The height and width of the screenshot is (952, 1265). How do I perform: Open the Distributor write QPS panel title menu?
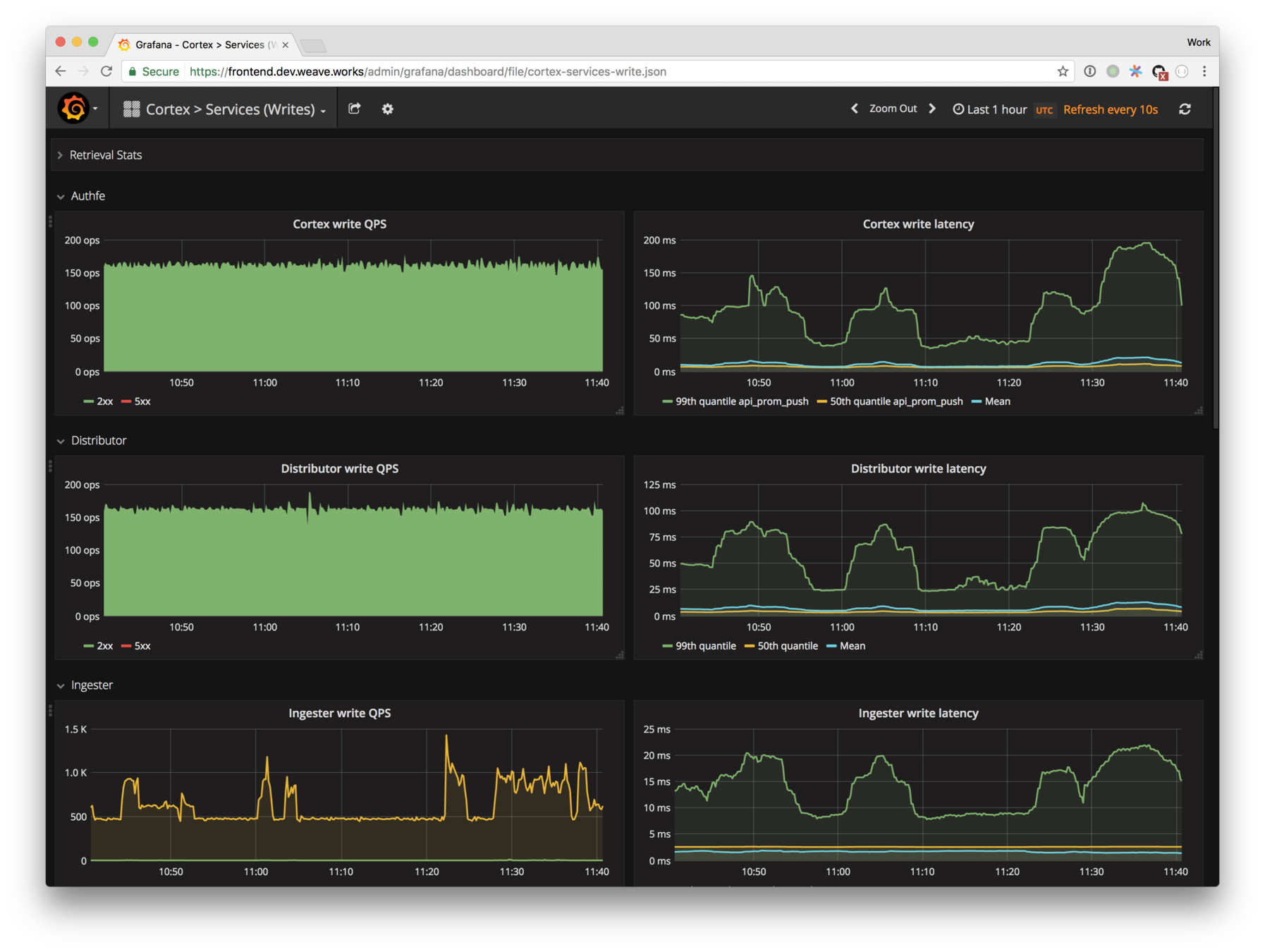coord(340,469)
